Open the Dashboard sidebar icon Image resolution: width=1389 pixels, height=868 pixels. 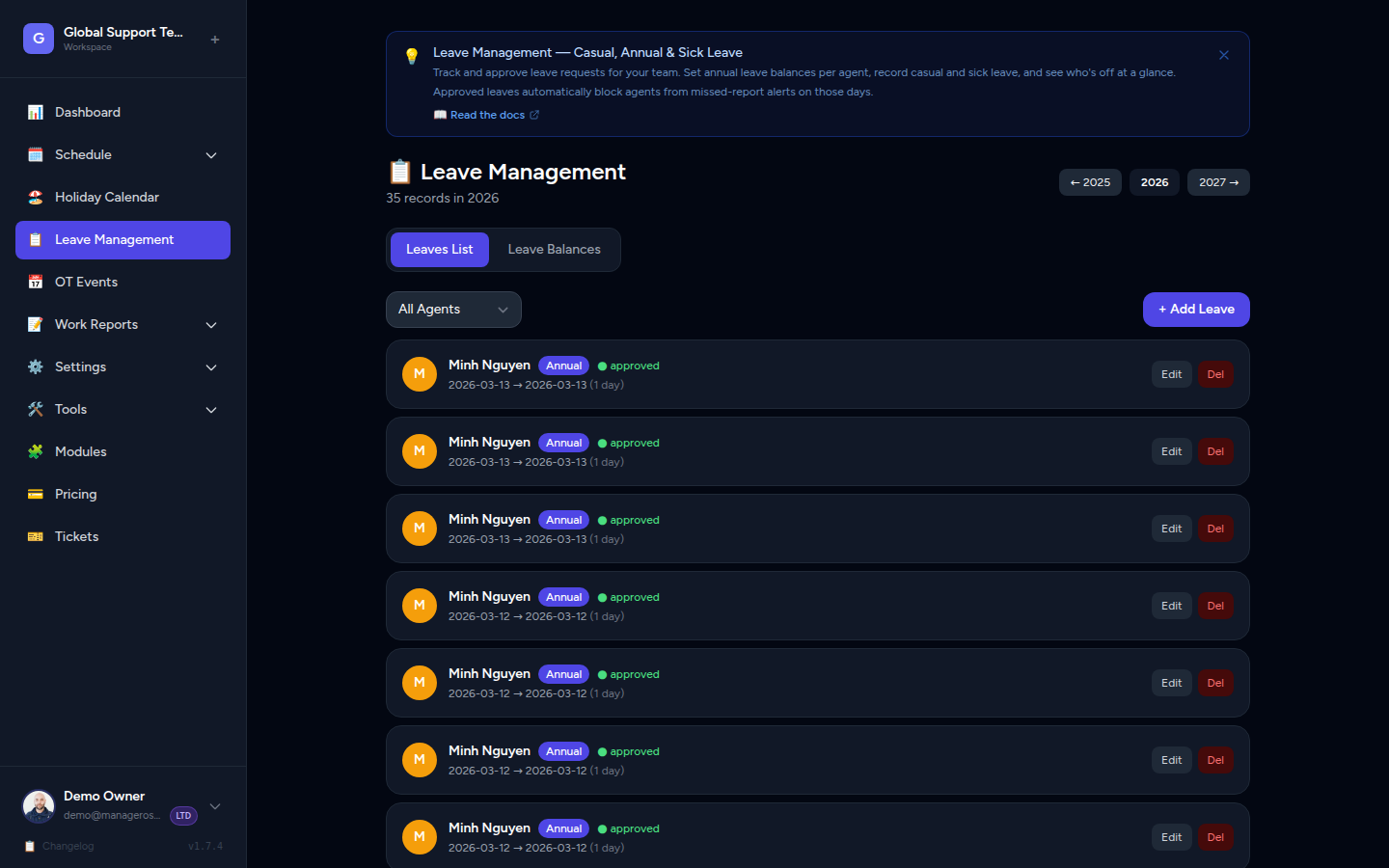pos(36,112)
